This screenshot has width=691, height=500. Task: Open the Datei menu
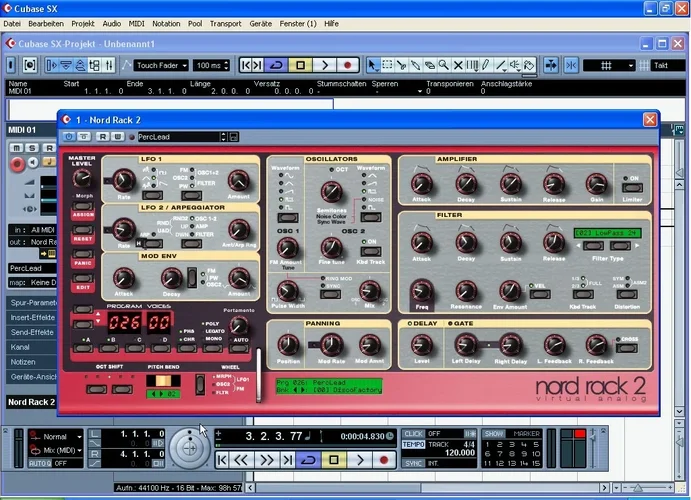12,23
